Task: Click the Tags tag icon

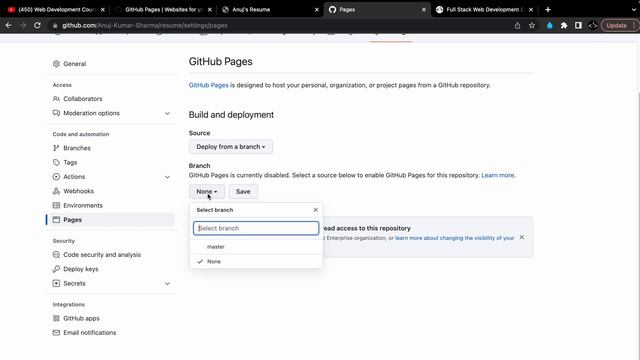Action: (56, 162)
